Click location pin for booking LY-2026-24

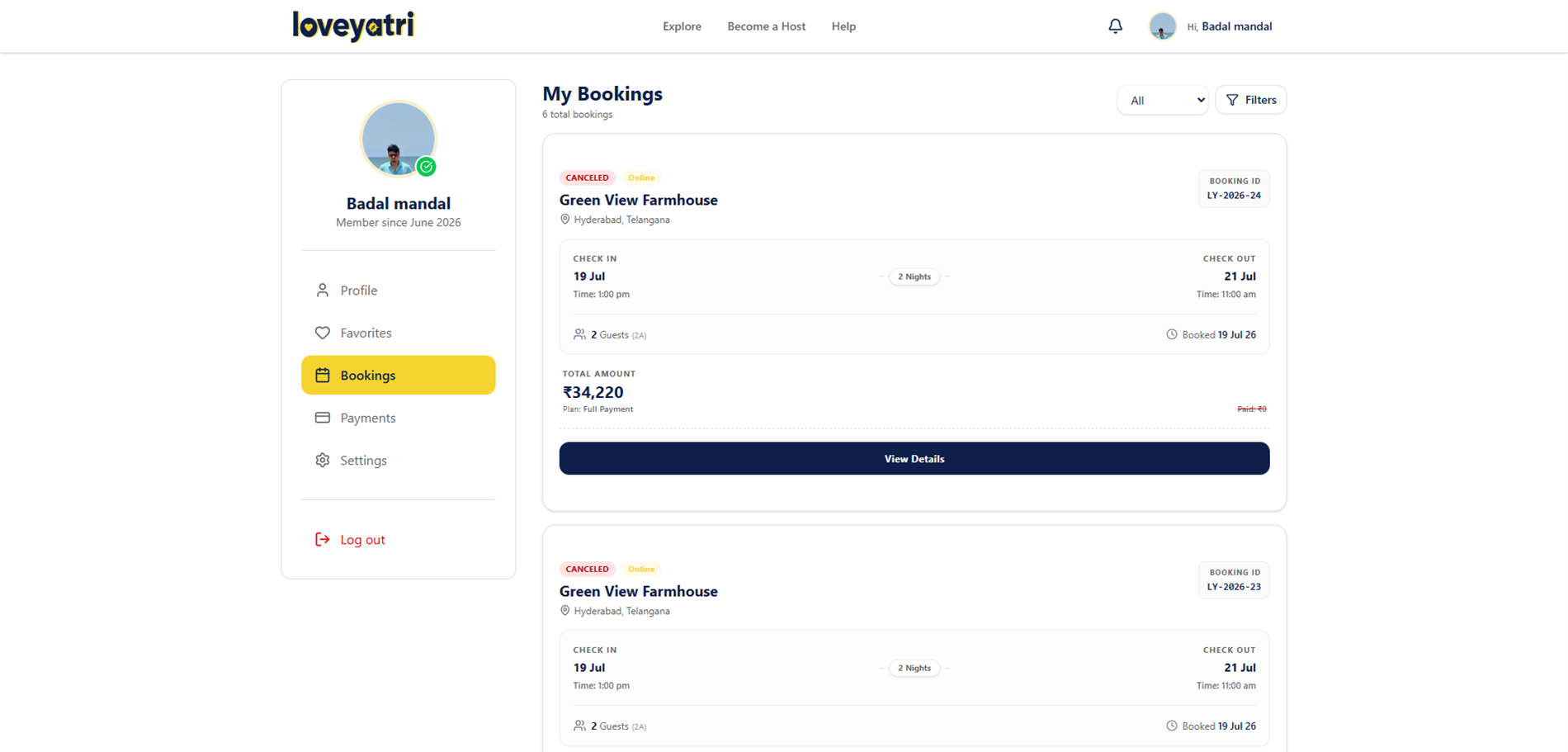pos(565,220)
